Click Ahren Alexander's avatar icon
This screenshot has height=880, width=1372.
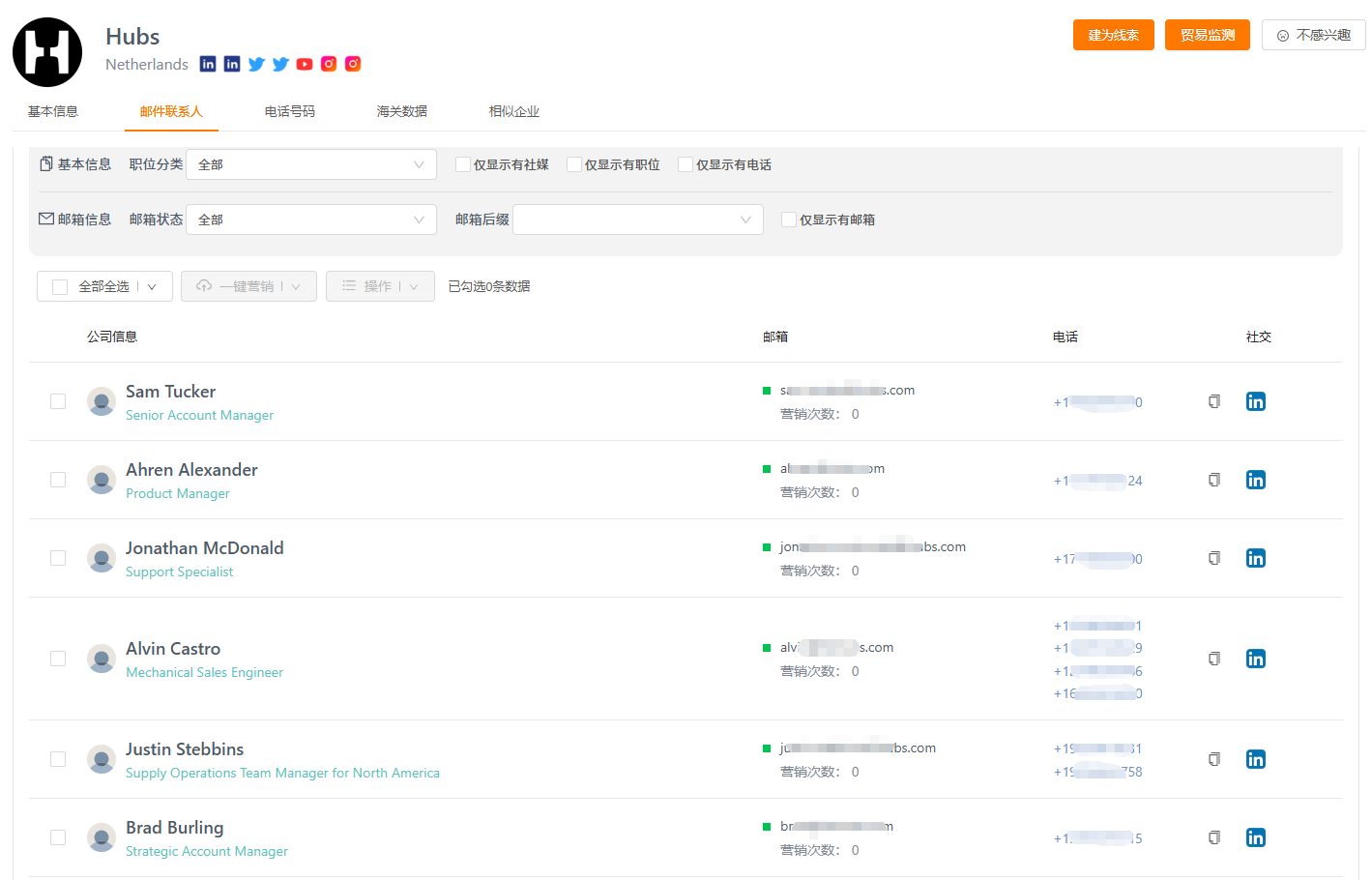pyautogui.click(x=102, y=480)
